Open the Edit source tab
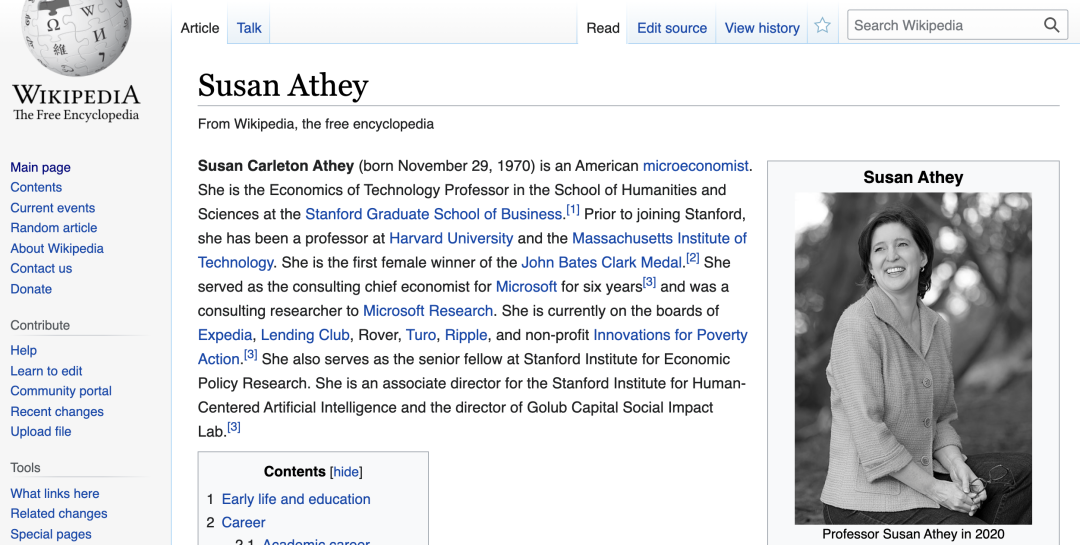The image size is (1080, 545). click(672, 28)
